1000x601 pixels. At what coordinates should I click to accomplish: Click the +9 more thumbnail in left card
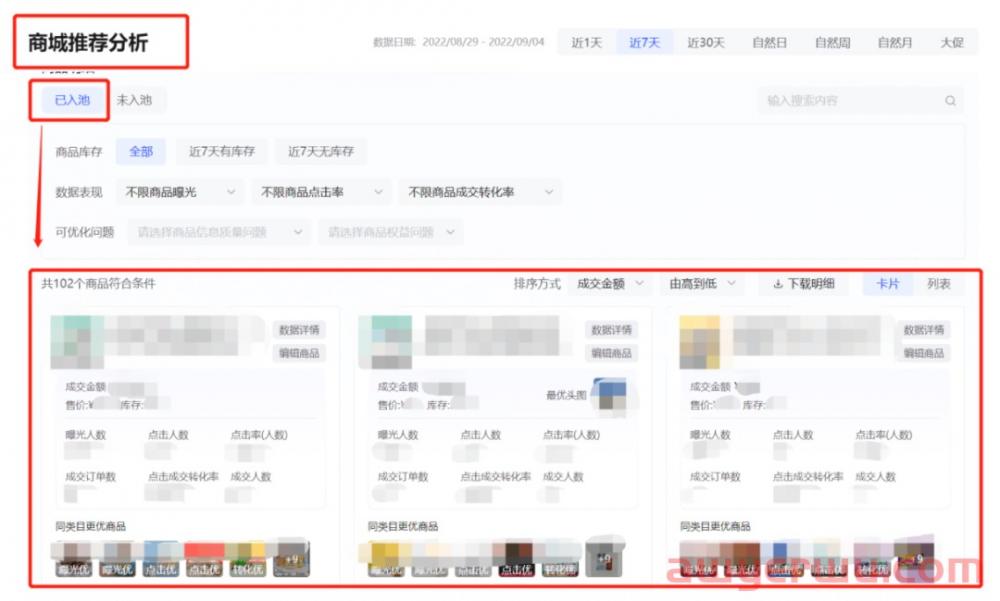(291, 559)
